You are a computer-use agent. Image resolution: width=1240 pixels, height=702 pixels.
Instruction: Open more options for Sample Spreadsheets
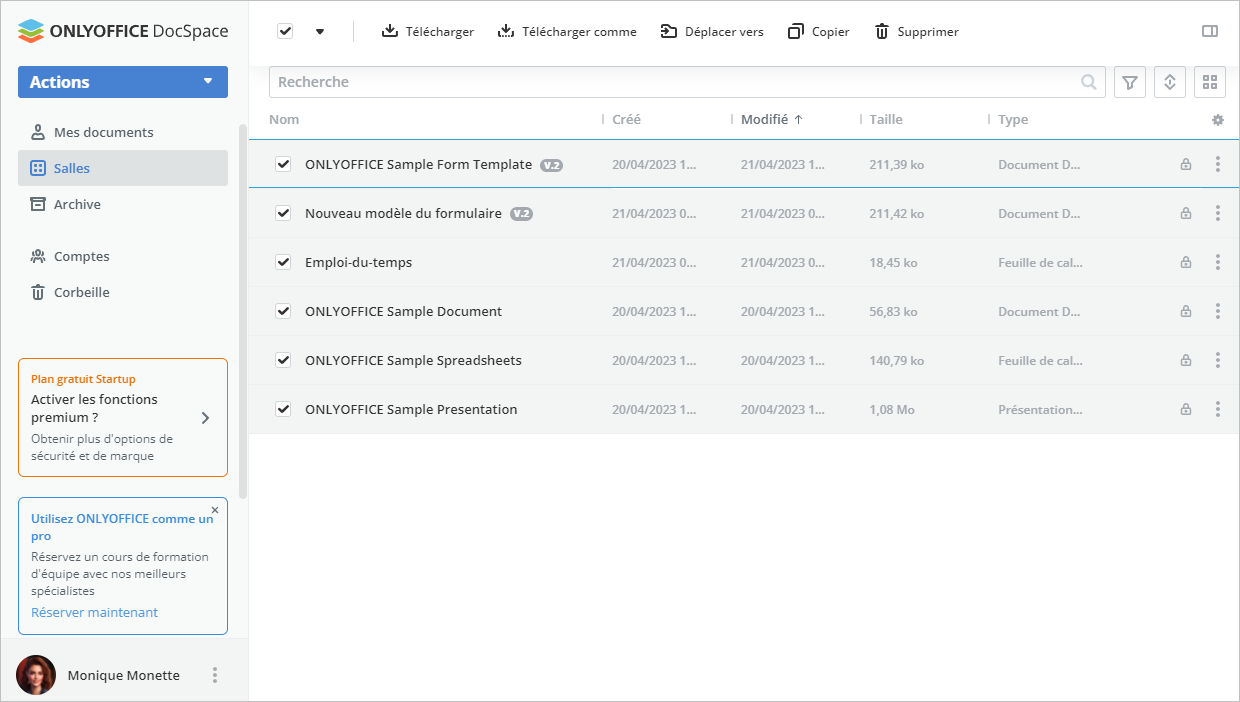click(1217, 360)
